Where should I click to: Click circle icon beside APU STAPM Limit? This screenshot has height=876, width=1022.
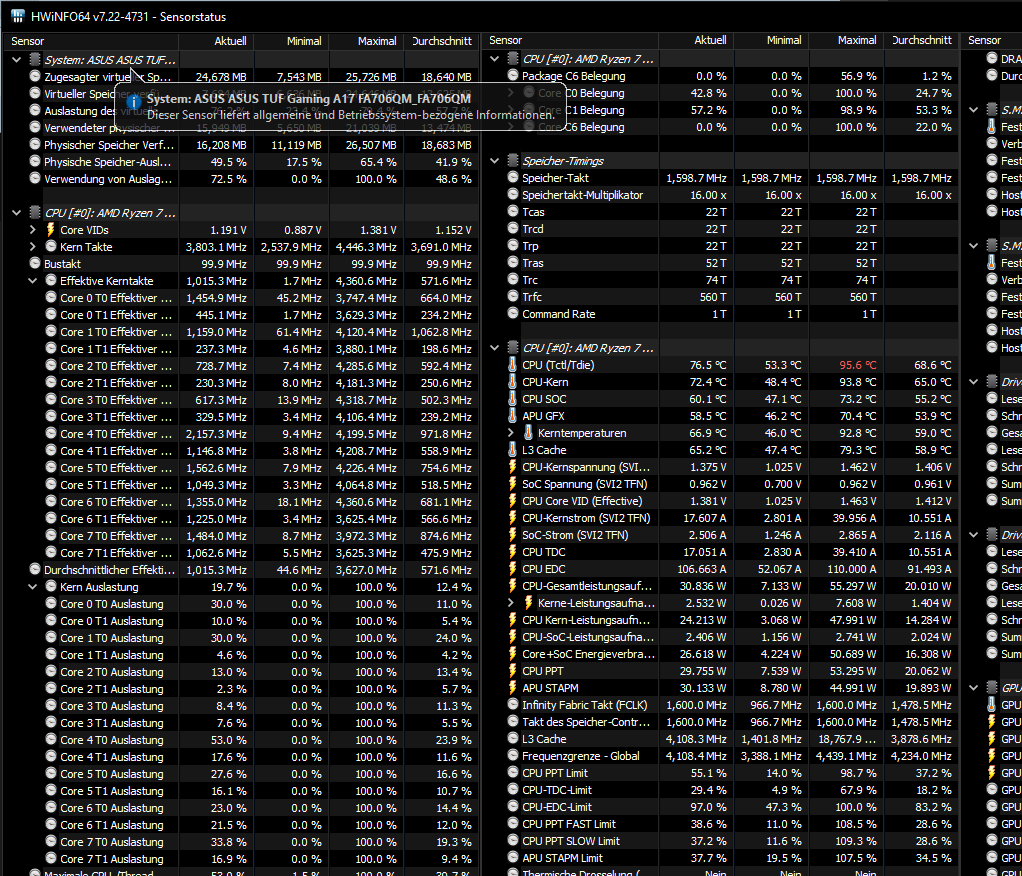tap(513, 858)
